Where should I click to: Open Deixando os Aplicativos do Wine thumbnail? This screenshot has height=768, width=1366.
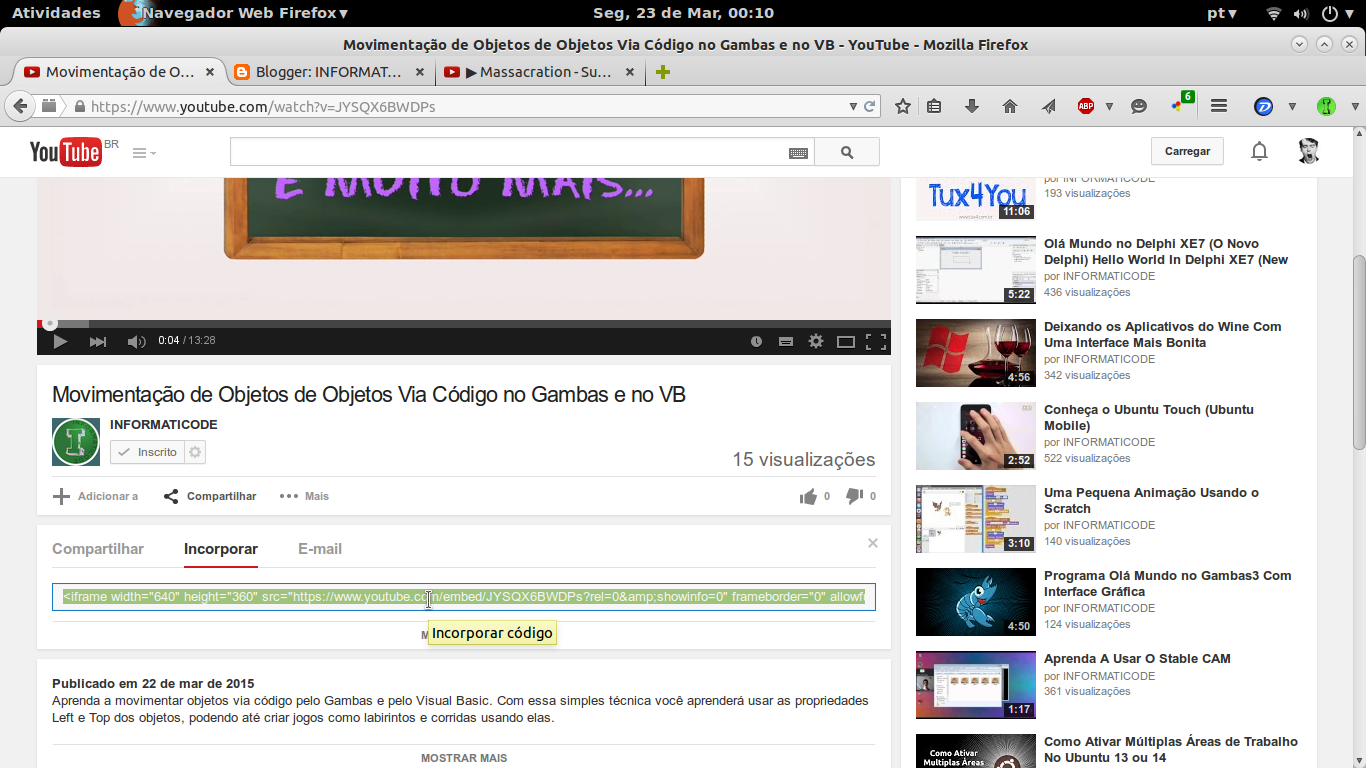pos(976,353)
